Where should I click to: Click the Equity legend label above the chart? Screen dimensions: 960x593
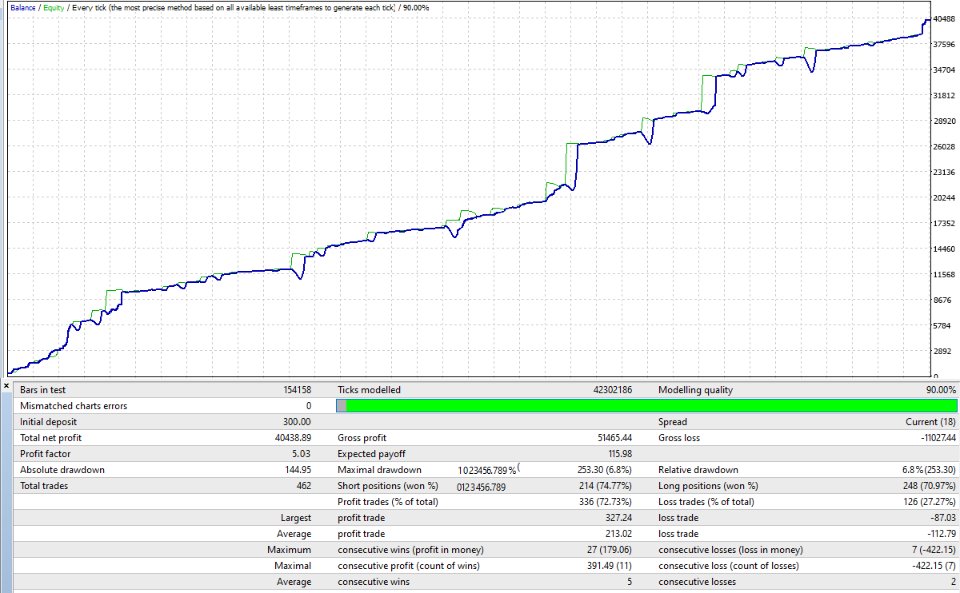[x=53, y=8]
